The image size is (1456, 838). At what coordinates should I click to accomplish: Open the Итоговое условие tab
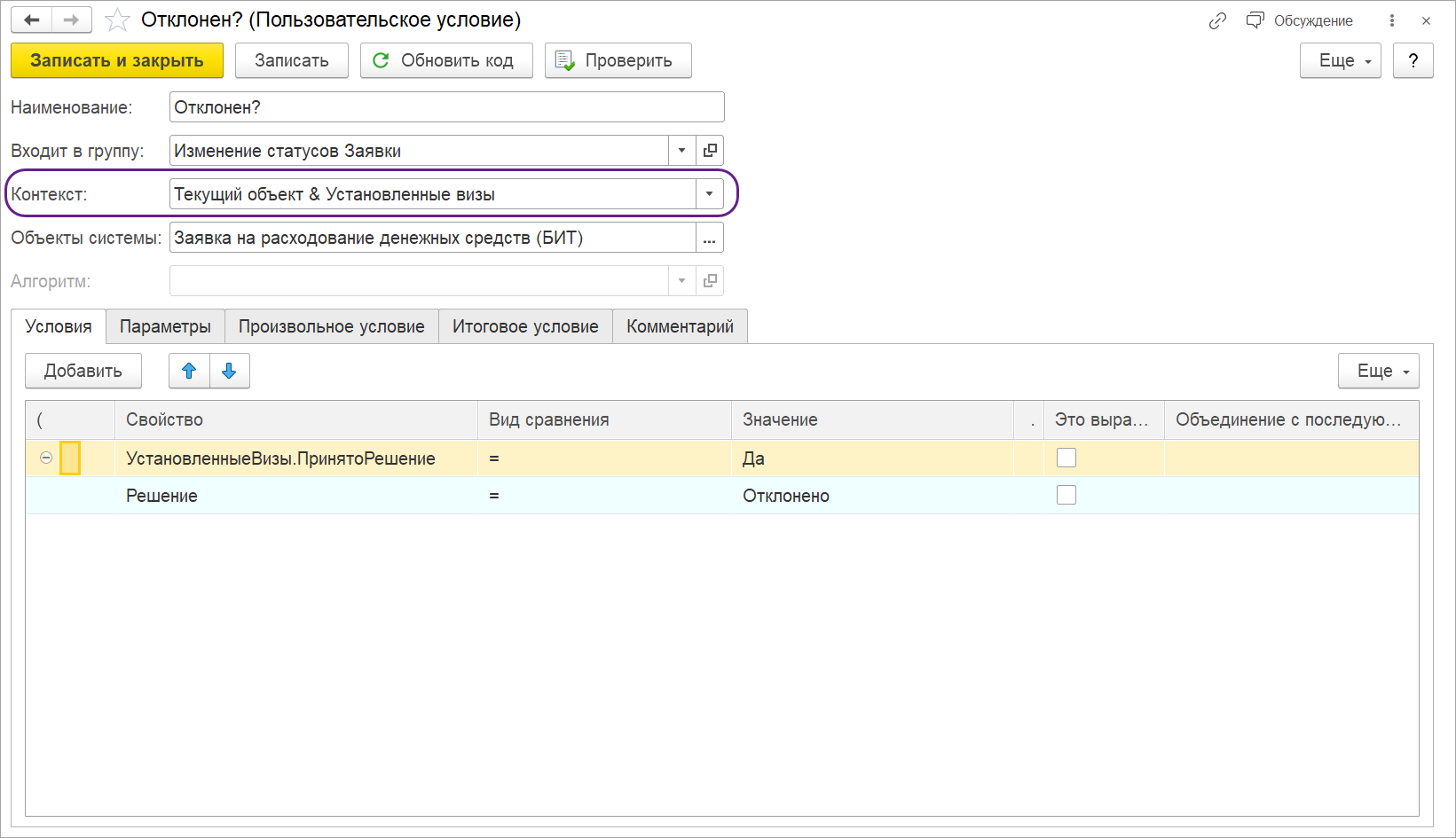(525, 326)
